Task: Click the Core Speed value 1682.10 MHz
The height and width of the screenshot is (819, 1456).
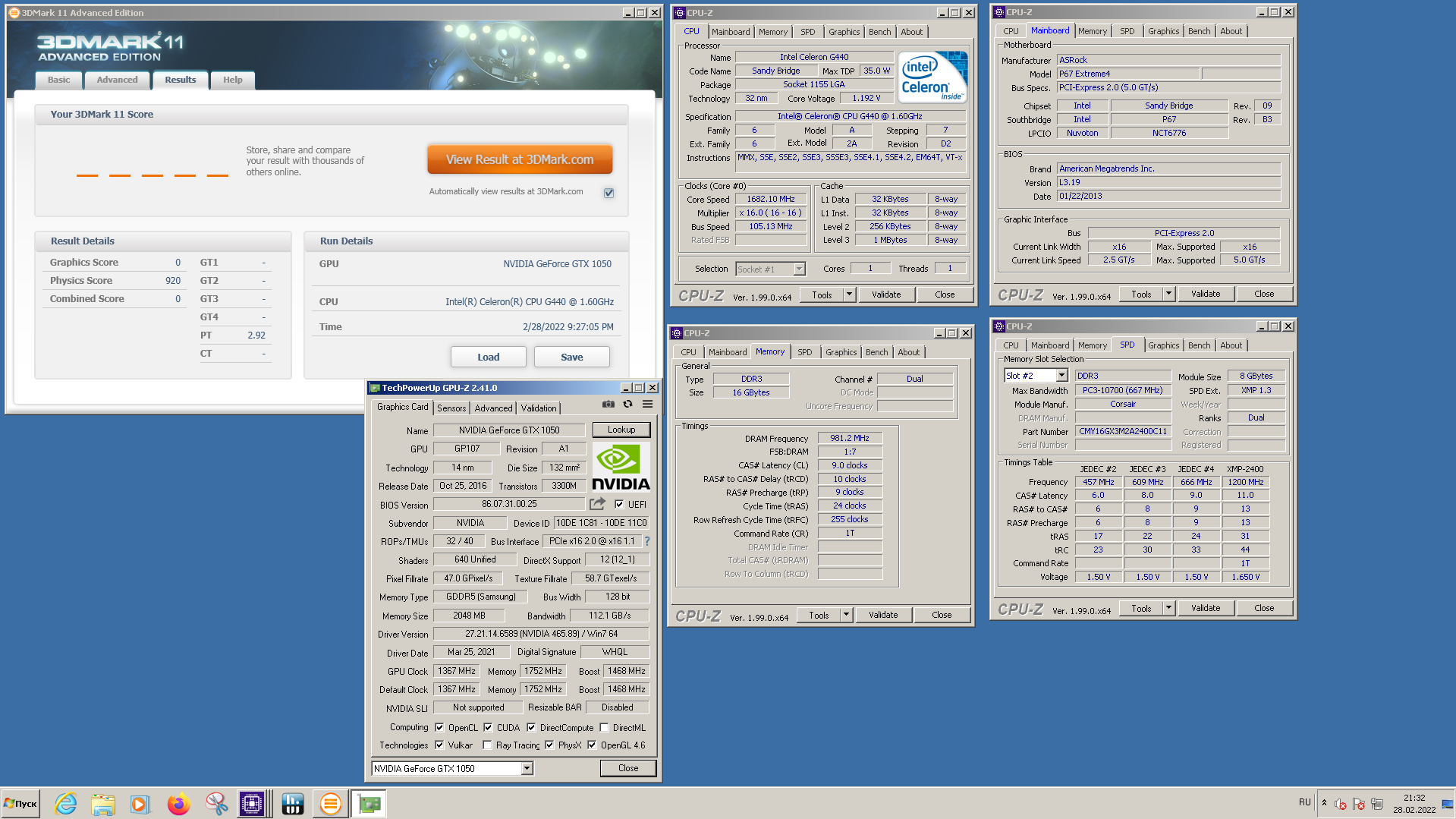Action: click(771, 199)
